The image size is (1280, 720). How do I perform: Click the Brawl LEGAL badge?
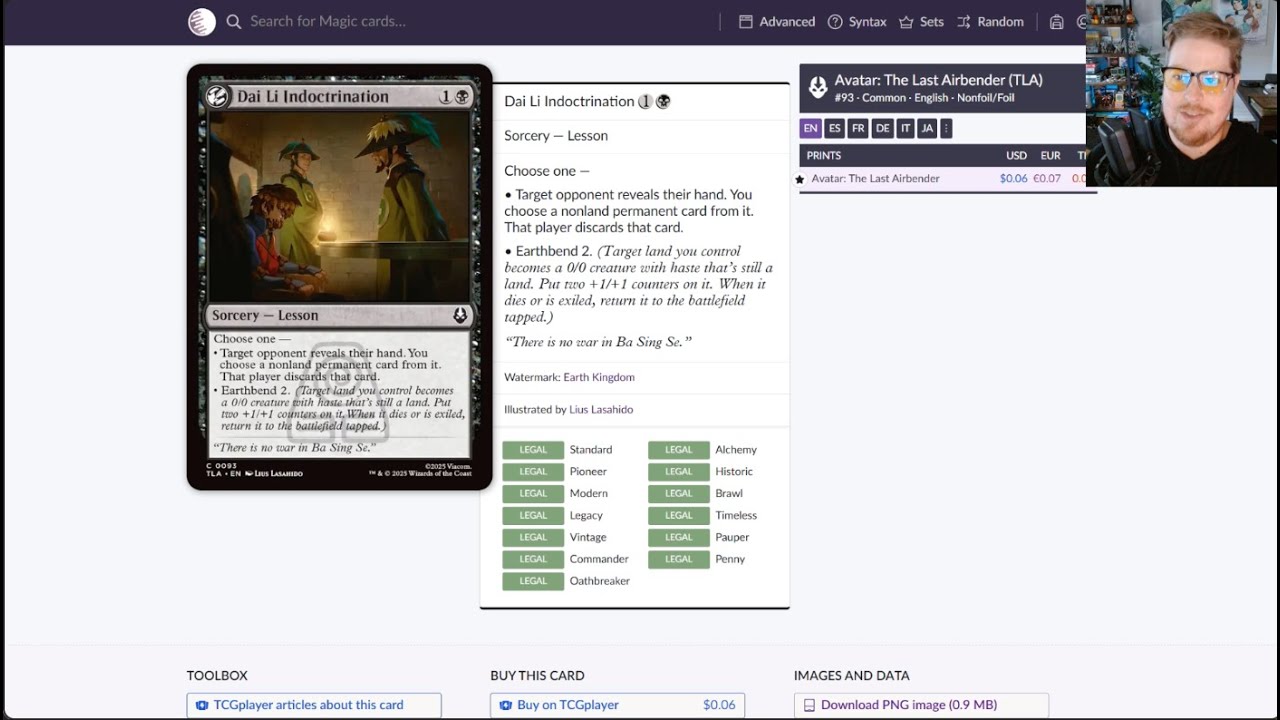[x=679, y=494]
